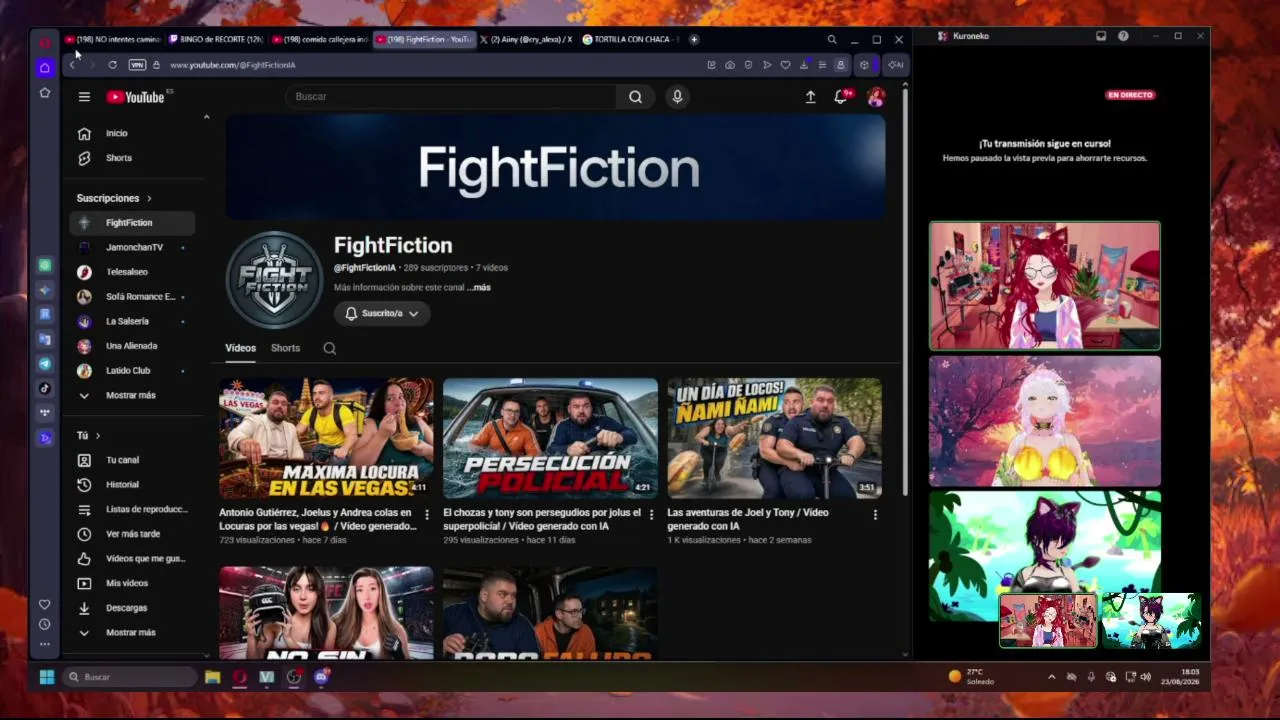The image size is (1280, 720).
Task: Toggle the browser VPN badge
Action: point(137,65)
